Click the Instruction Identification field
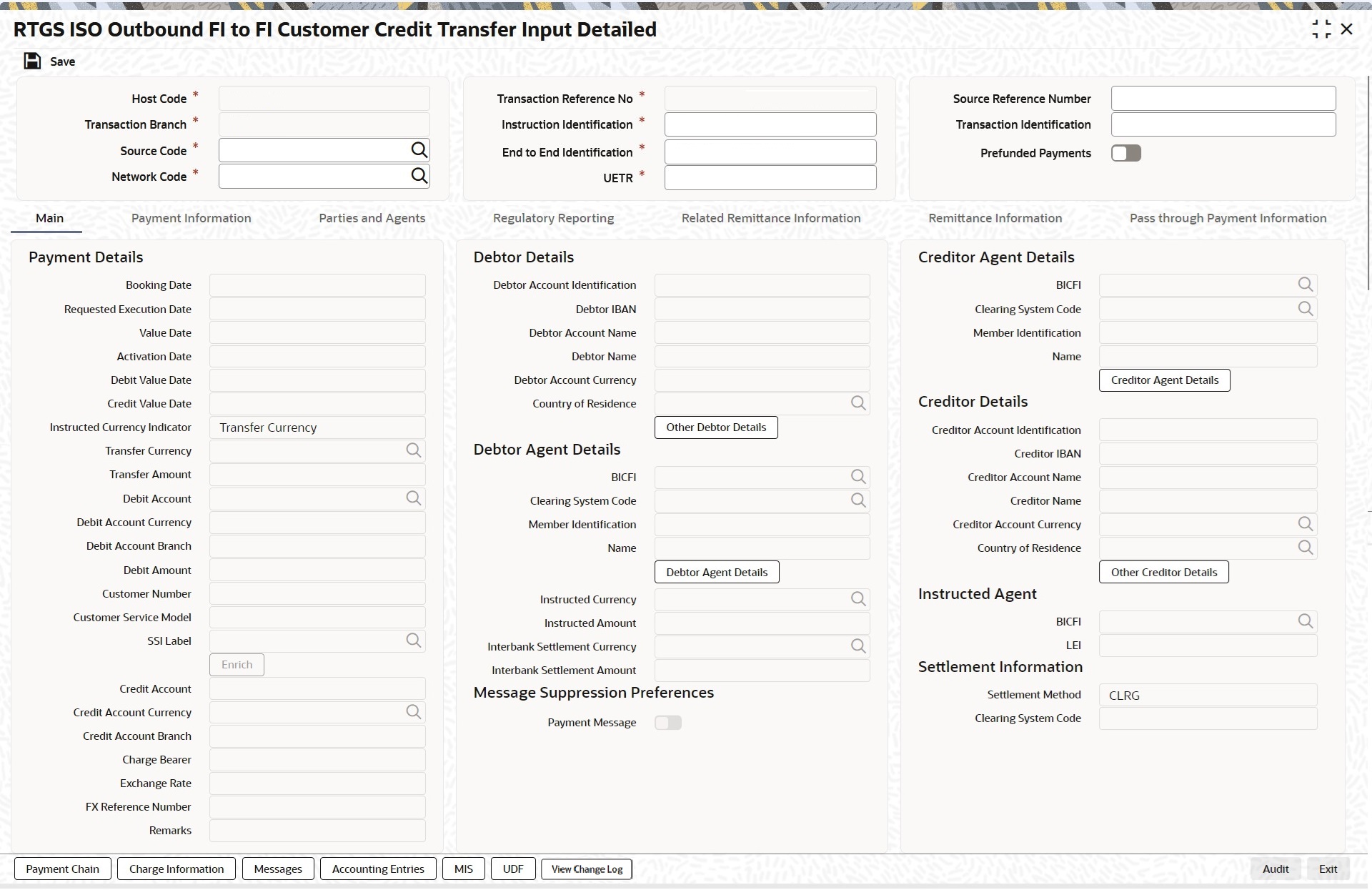The height and width of the screenshot is (890, 1372). (x=770, y=124)
